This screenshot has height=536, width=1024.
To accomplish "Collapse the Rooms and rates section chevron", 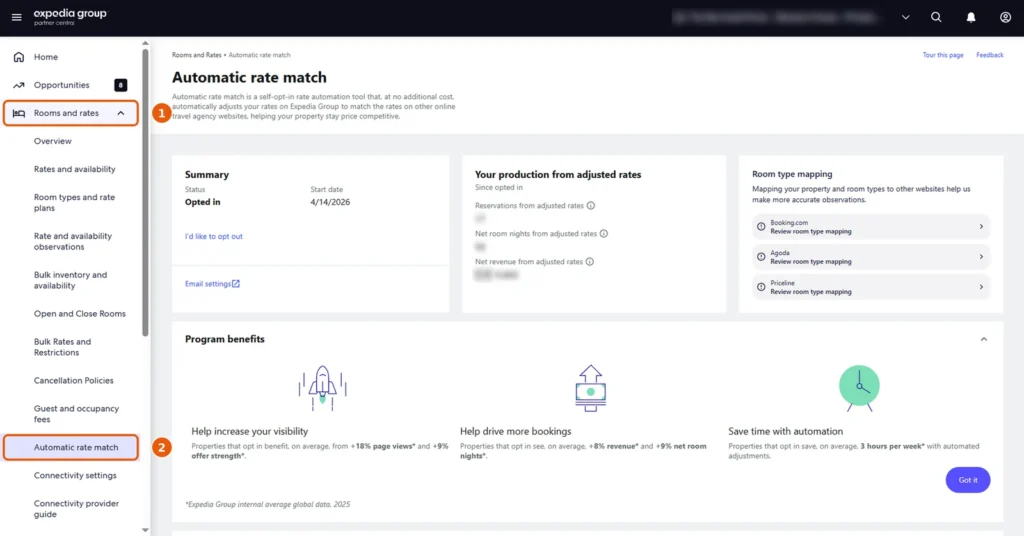I will tap(121, 113).
